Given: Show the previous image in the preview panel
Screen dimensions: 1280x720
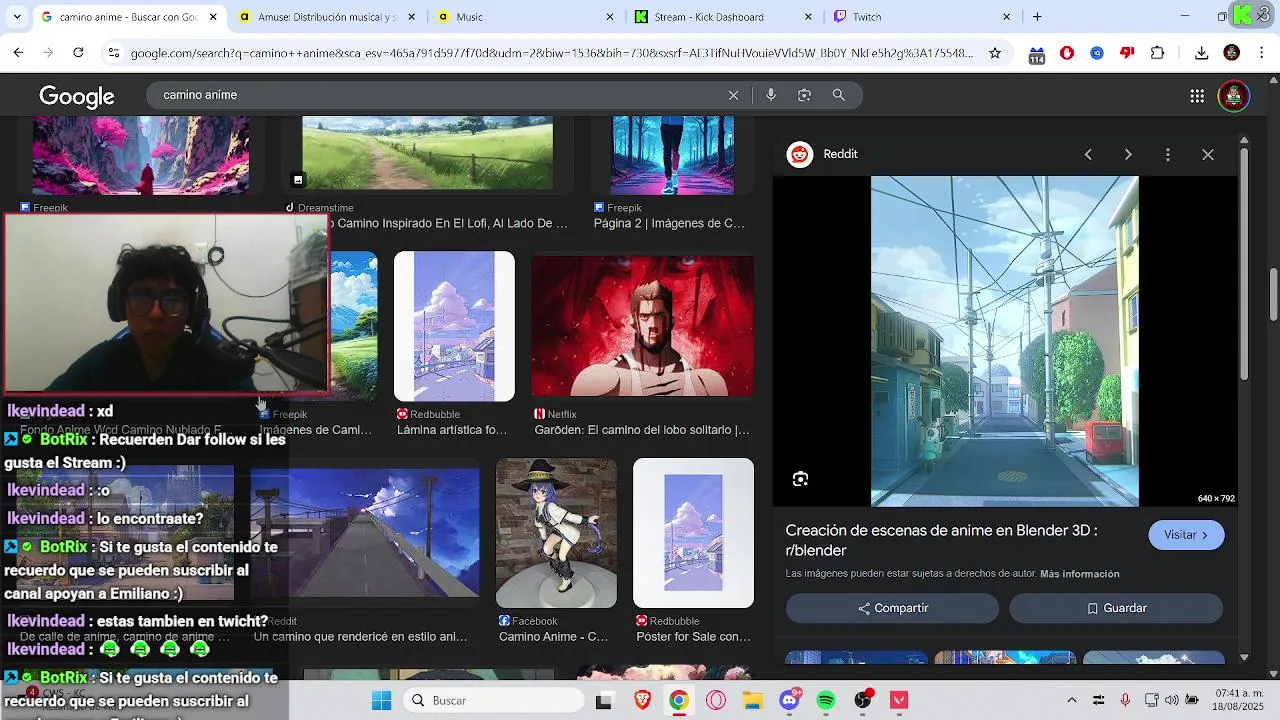Looking at the screenshot, I should point(1088,154).
